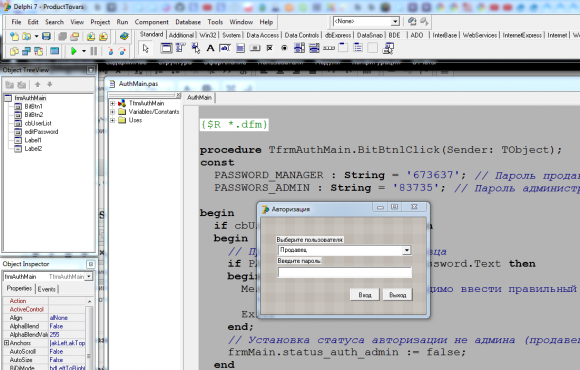Select the arrow pointer tool in palette
Screen dimensions: 580x370
(146, 48)
